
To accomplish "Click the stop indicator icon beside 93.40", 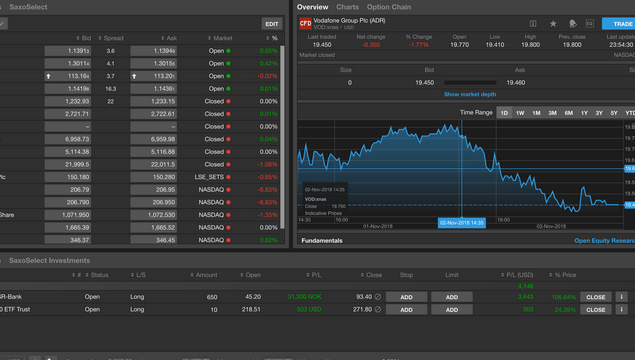I will coord(378,297).
